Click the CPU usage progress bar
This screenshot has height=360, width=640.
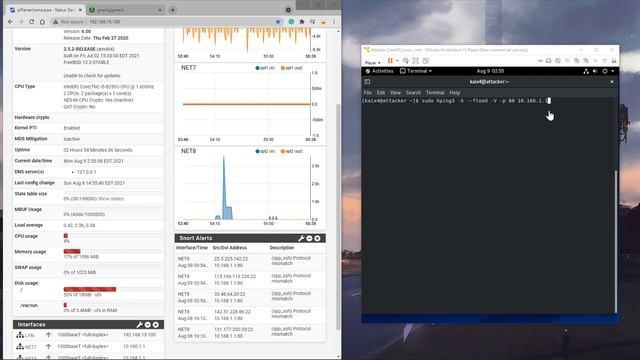coord(113,236)
